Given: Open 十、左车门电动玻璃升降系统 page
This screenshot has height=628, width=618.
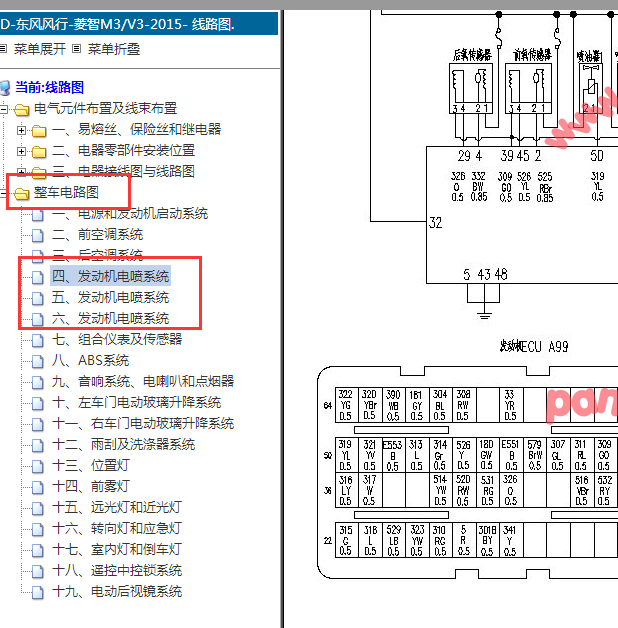Looking at the screenshot, I should (x=137, y=403).
